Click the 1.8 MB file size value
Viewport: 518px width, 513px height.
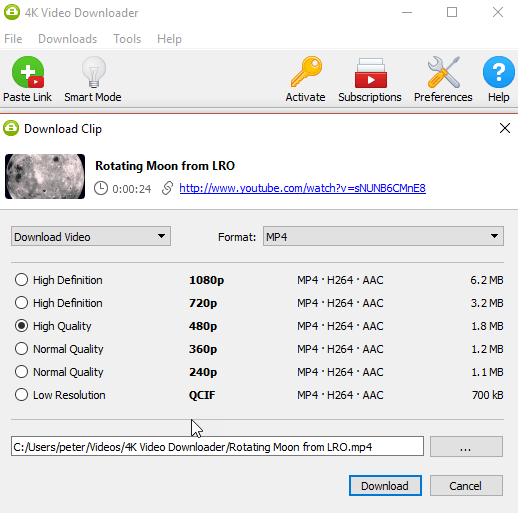coord(487,326)
